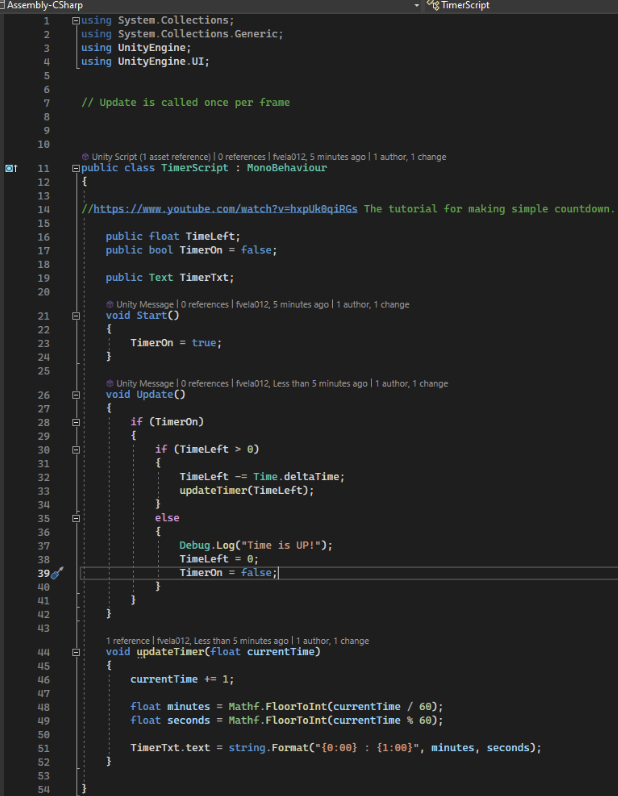Image resolution: width=618 pixels, height=796 pixels.
Task: Click 'The tutorial for making simple countdown.' comment
Action: pos(489,209)
